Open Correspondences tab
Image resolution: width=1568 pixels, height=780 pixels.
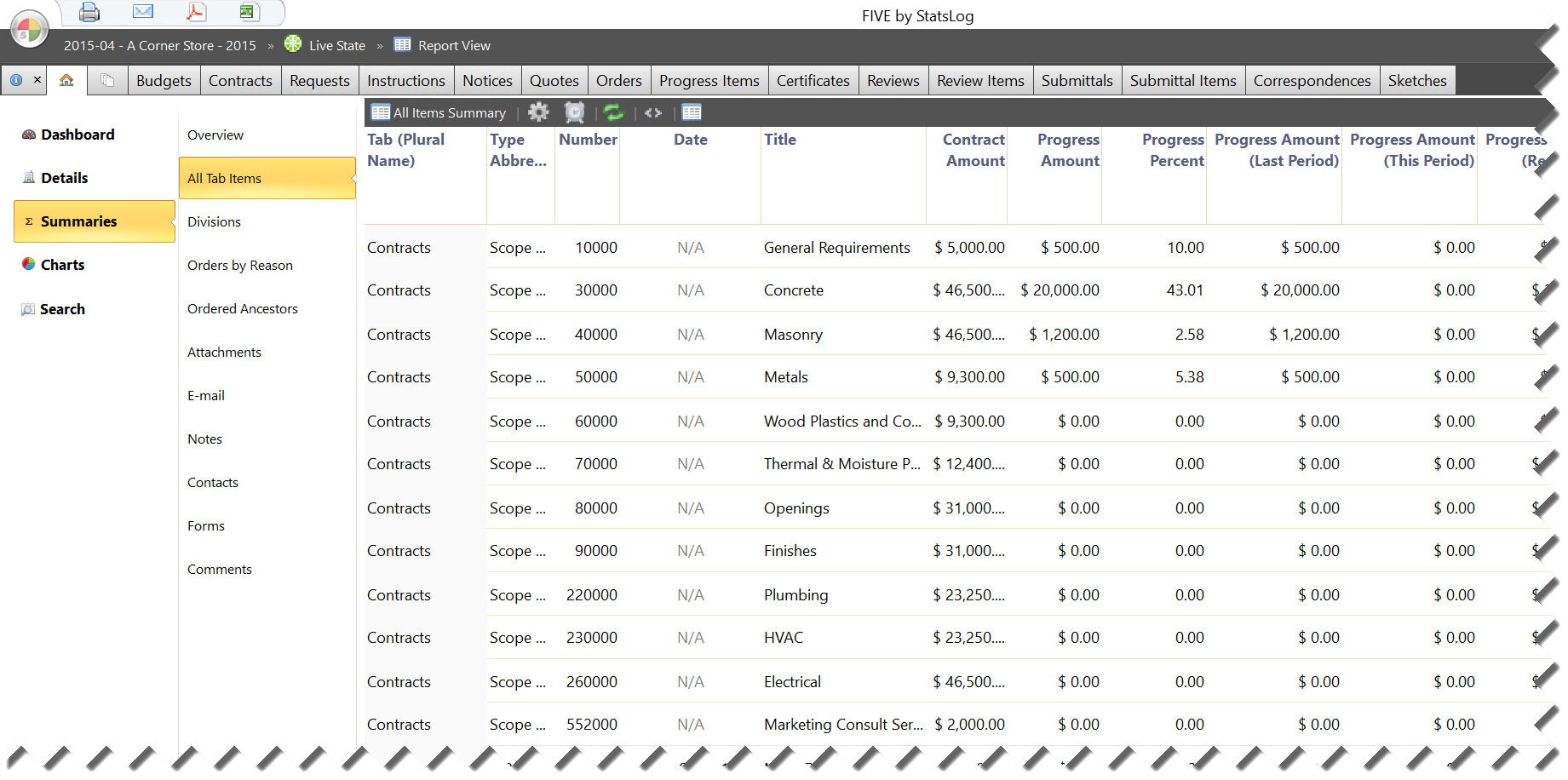1312,81
